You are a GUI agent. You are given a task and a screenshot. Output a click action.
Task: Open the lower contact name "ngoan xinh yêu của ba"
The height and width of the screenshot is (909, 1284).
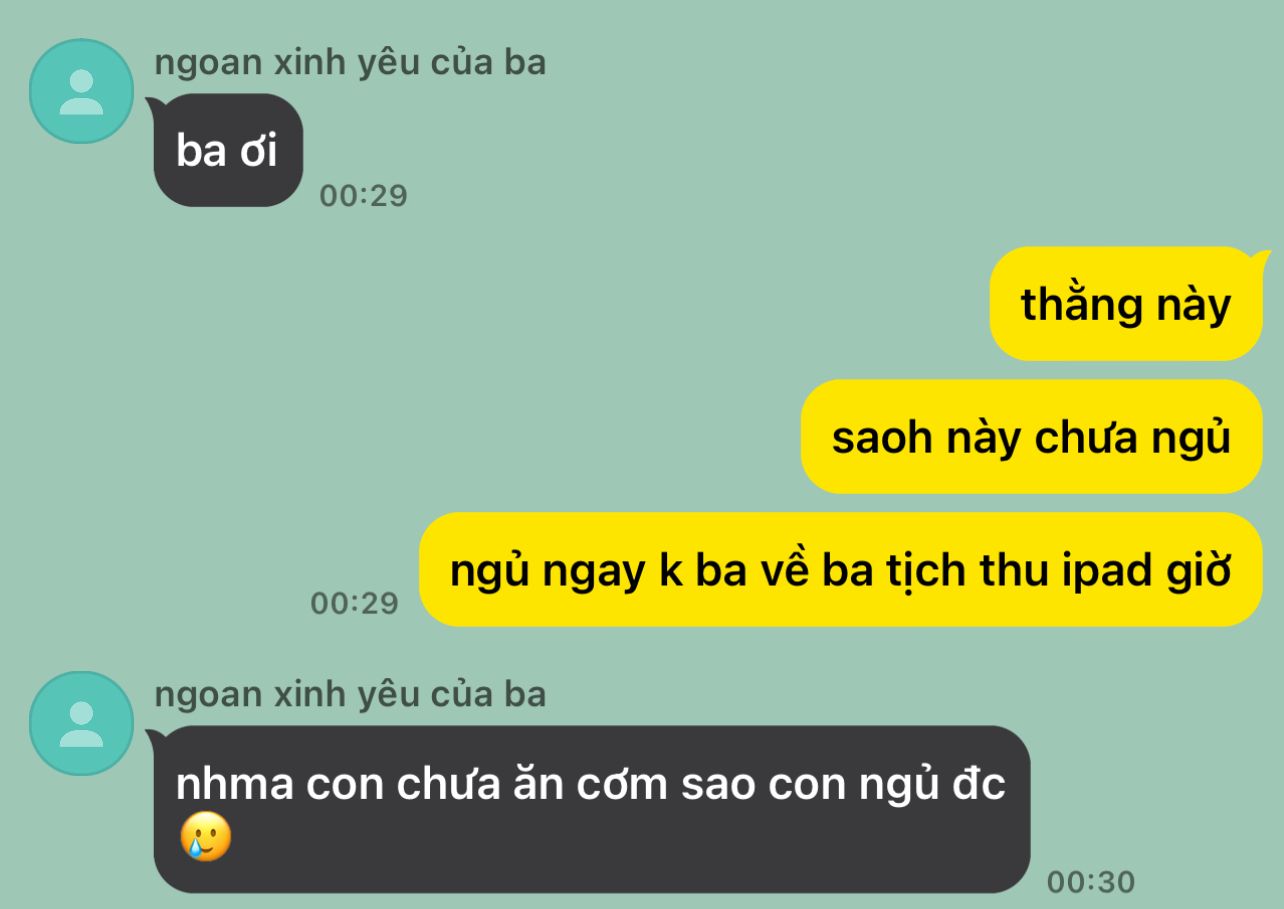click(350, 694)
